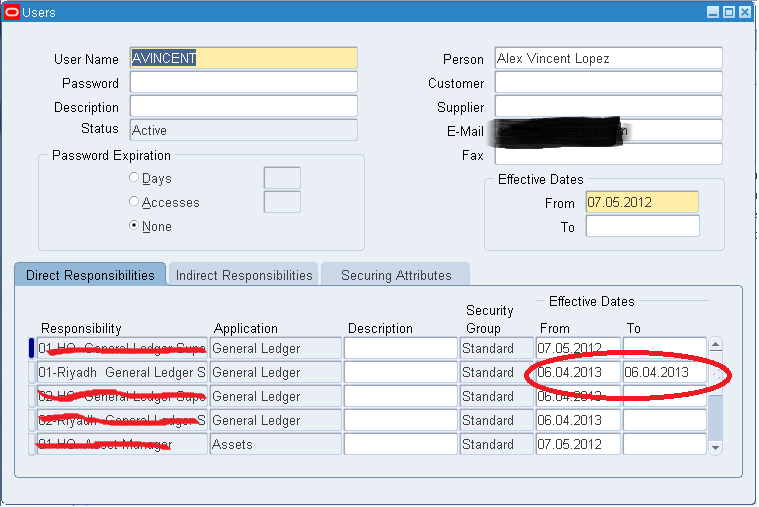The height and width of the screenshot is (507, 759).
Task: Click the Oracle icon in Users title bar
Action: [x=12, y=12]
